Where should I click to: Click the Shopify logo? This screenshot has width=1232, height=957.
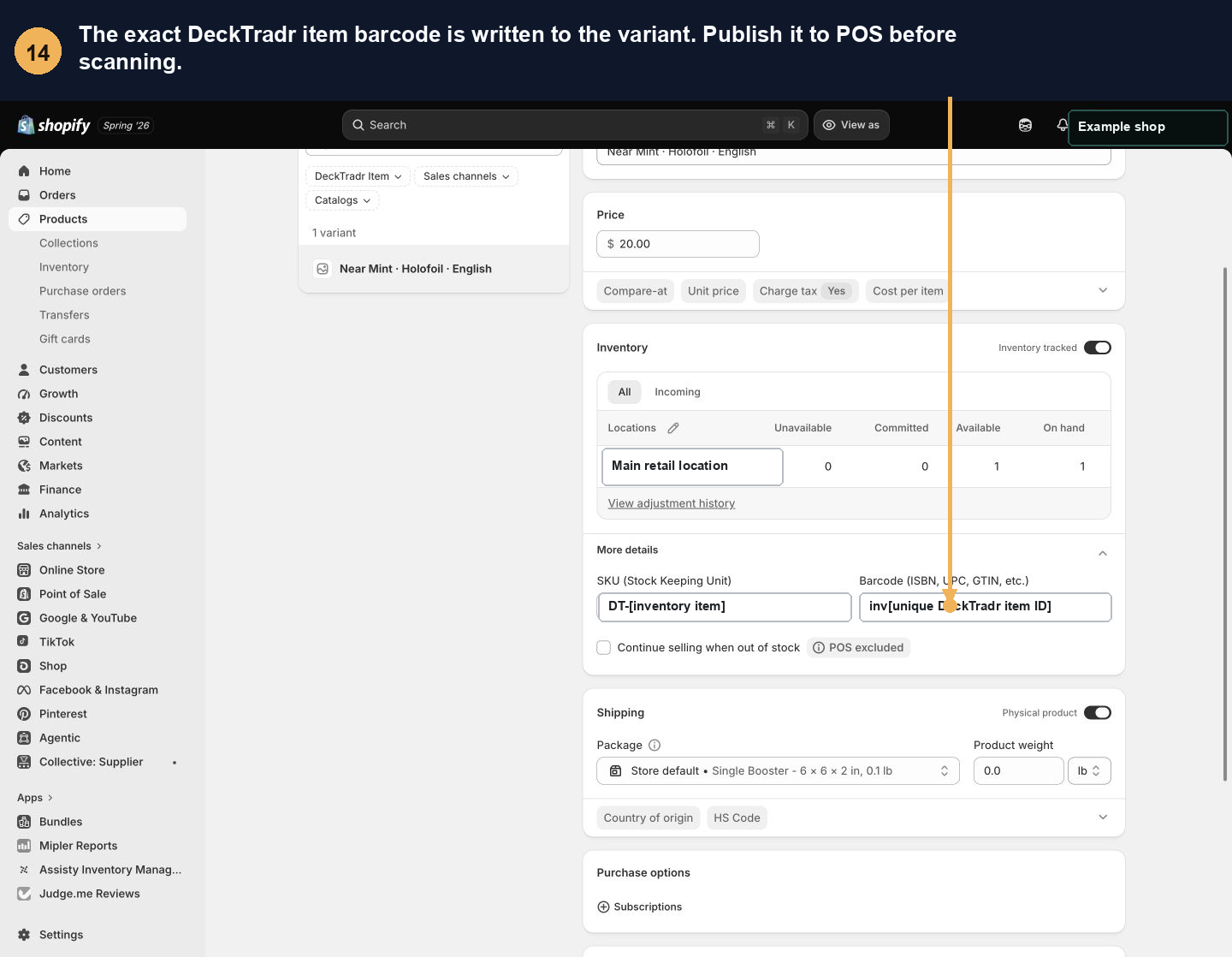tap(54, 125)
